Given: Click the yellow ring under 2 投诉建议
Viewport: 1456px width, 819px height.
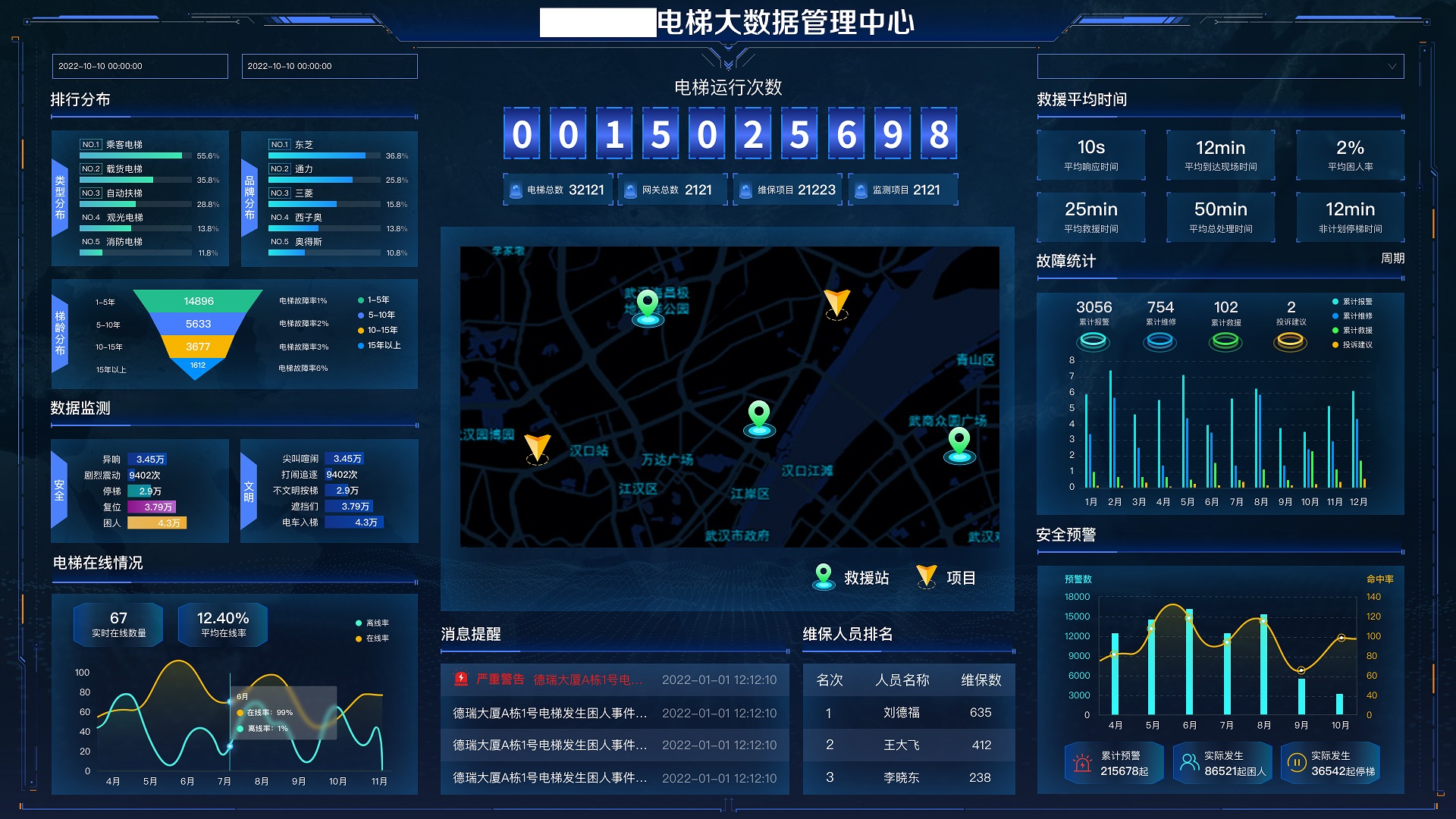Looking at the screenshot, I should [x=1290, y=341].
